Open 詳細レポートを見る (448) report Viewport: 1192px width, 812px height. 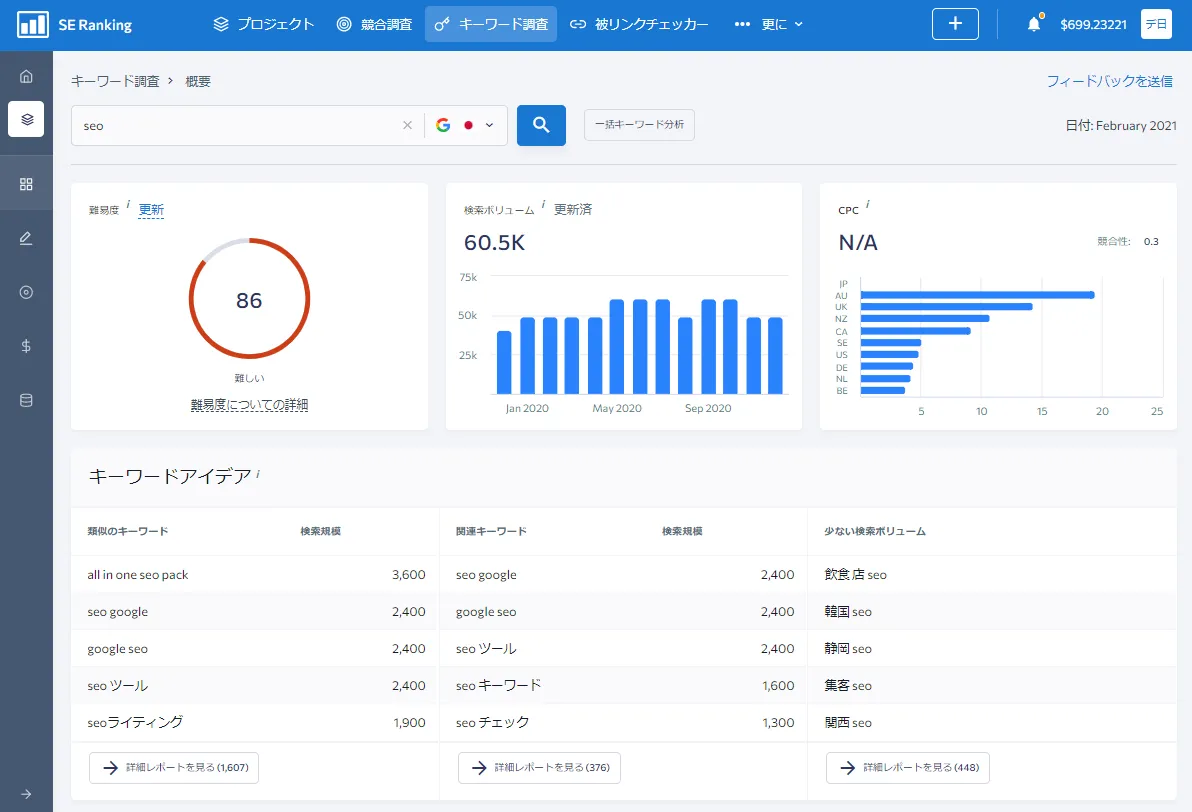point(908,768)
